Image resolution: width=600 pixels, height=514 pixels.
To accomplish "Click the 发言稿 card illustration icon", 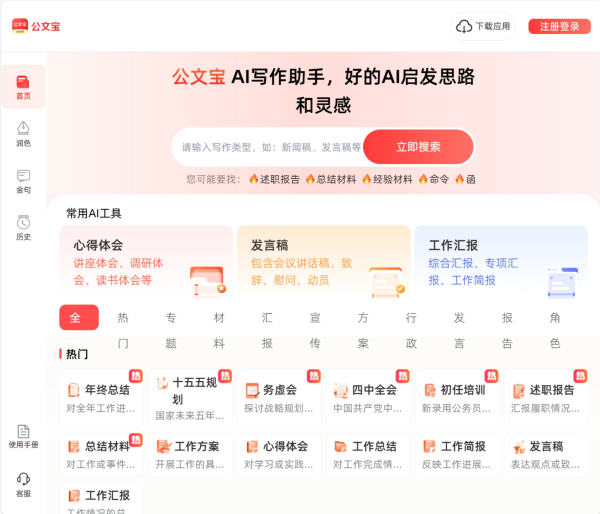I will click(386, 282).
